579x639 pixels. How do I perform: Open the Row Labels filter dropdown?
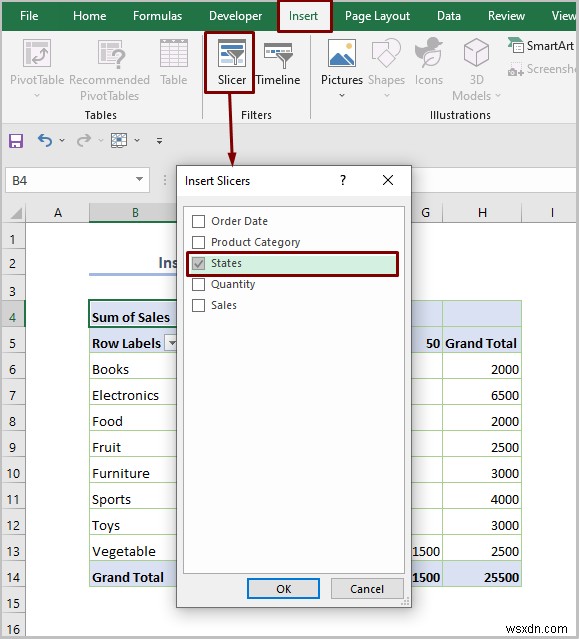point(171,343)
